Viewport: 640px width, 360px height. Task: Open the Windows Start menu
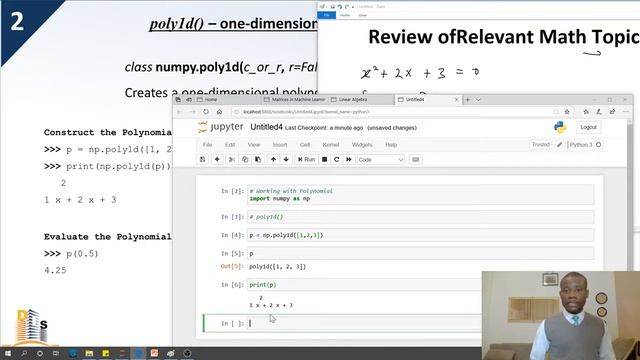[8, 353]
